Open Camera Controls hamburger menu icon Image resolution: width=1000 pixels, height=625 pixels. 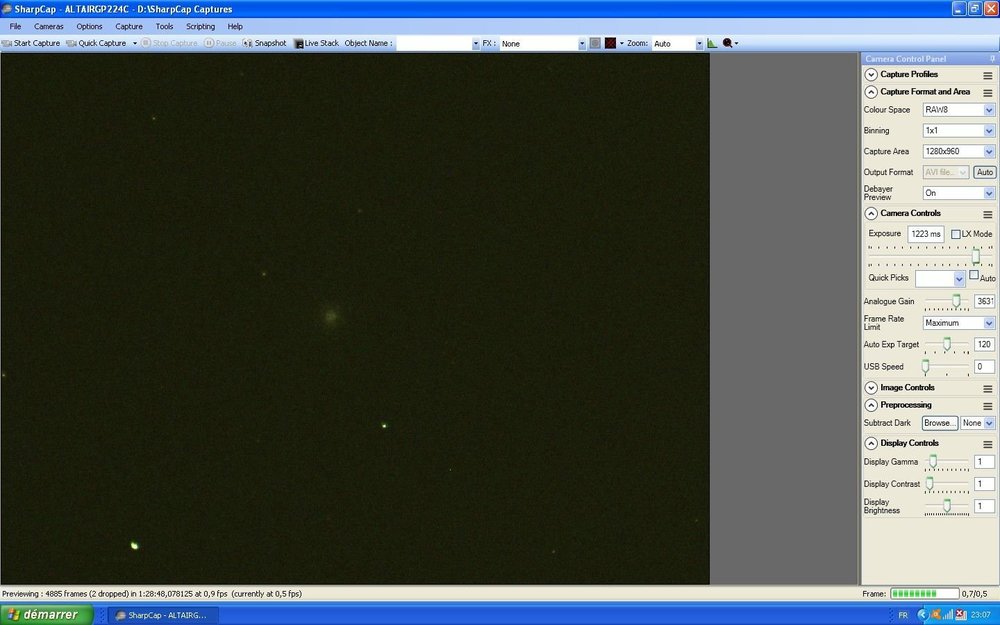tap(987, 214)
